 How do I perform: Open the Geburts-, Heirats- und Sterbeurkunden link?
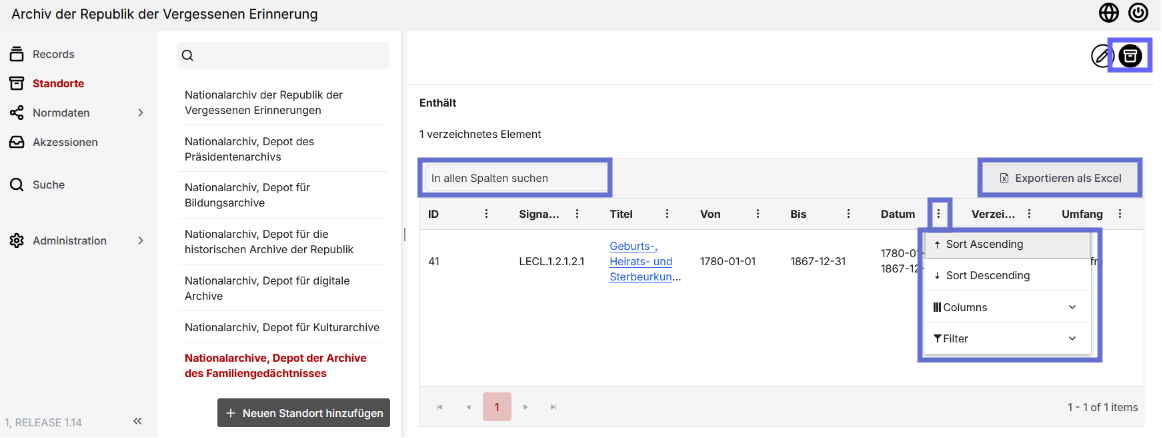641,262
